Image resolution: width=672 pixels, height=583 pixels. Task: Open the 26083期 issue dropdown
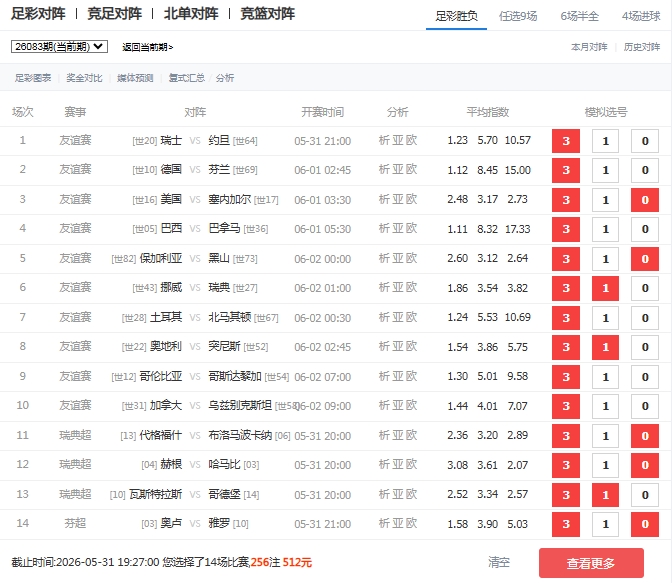pos(59,46)
